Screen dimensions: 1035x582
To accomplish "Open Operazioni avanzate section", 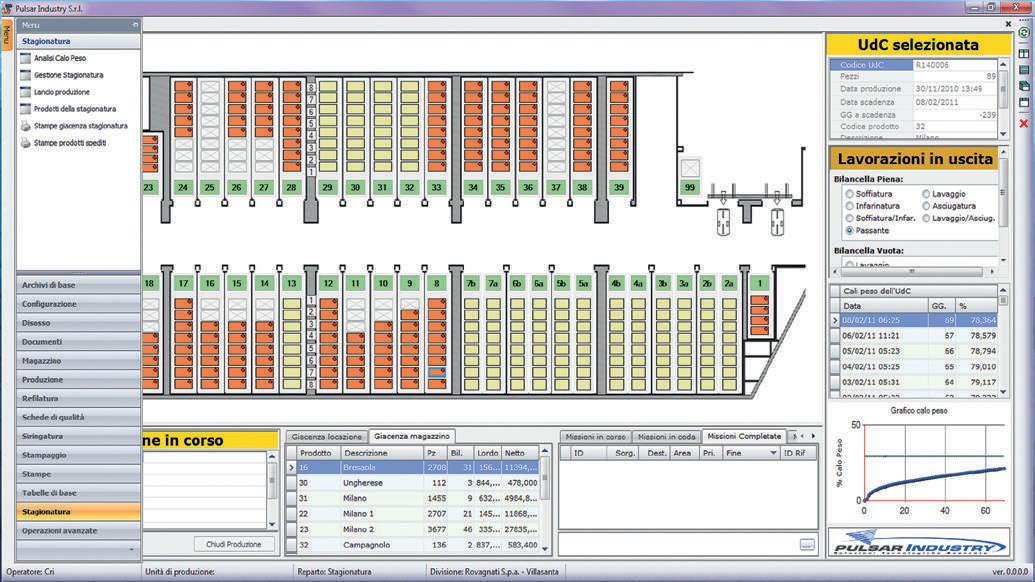I will (x=78, y=531).
